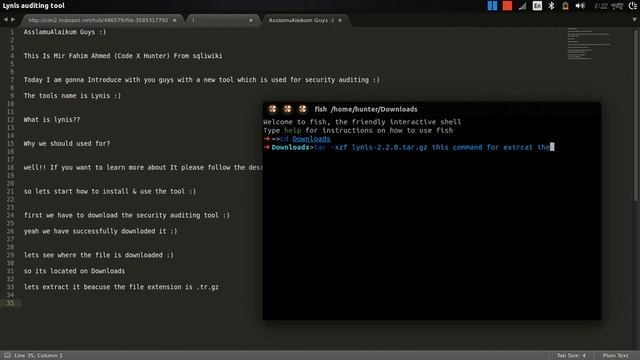This screenshot has height=360, width=640.
Task: Place cursor at terminal cursor block
Action: (552, 147)
